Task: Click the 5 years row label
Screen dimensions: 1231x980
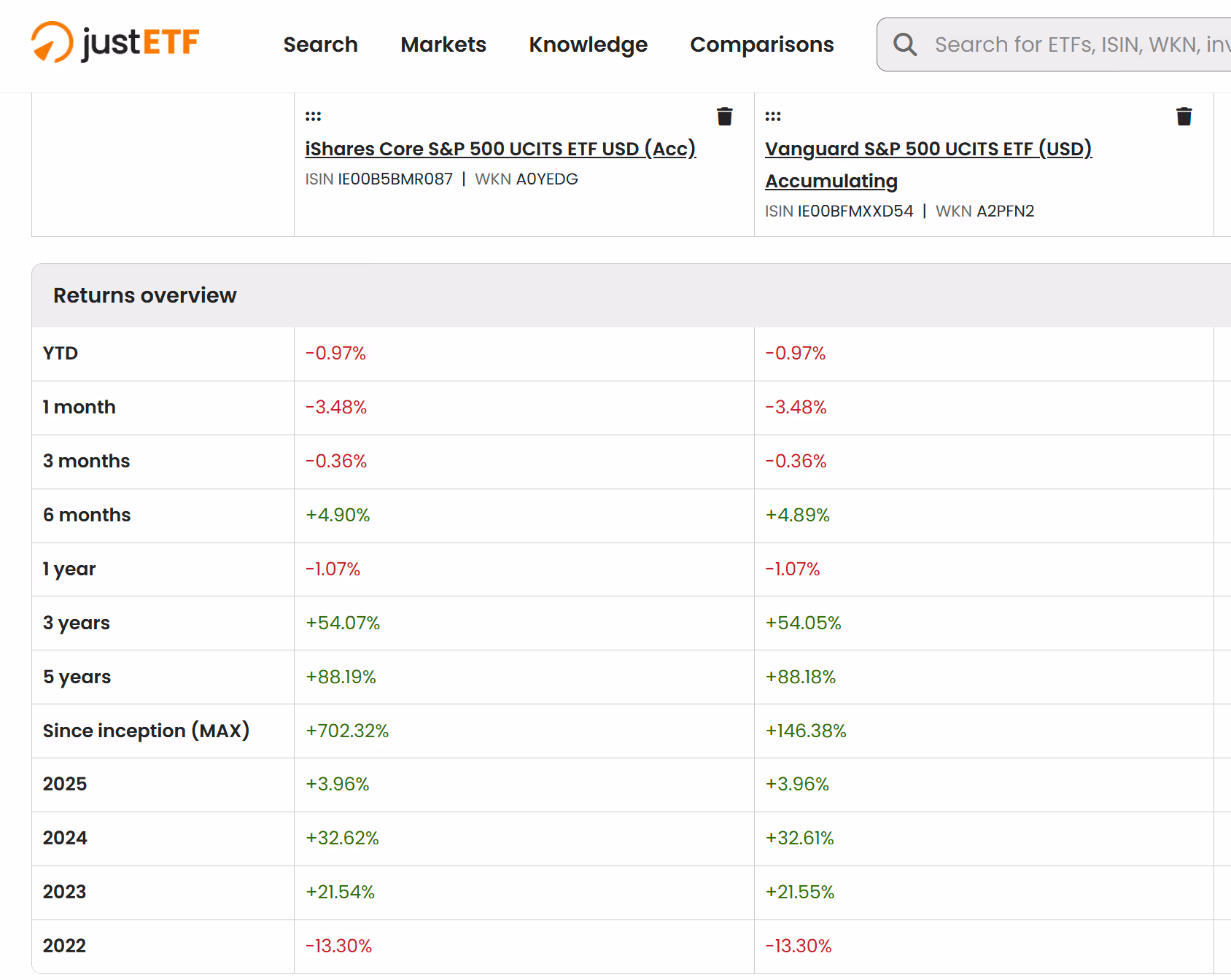Action: (77, 677)
